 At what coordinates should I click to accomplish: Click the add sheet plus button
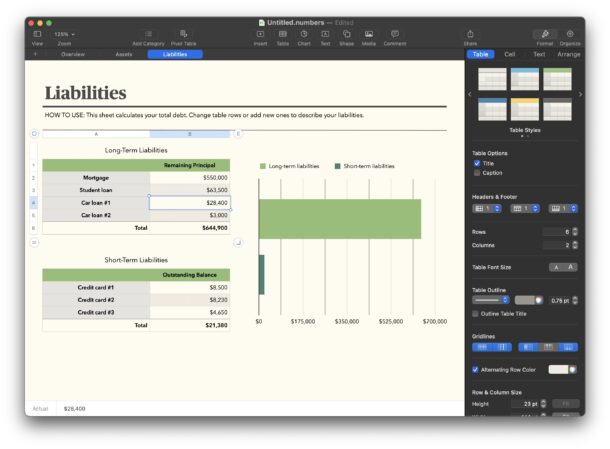pos(35,54)
